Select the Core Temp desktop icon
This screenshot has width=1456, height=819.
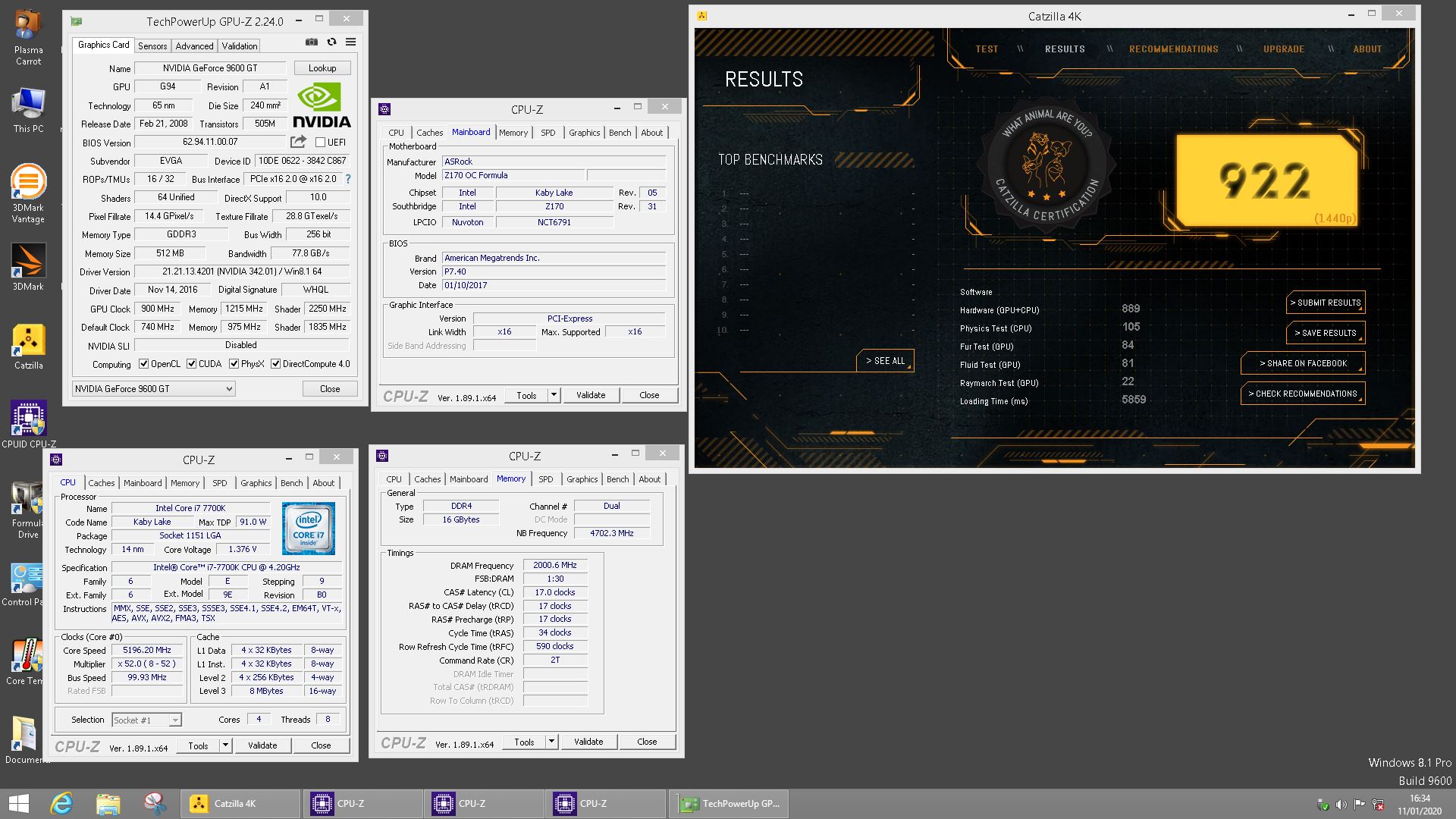25,662
